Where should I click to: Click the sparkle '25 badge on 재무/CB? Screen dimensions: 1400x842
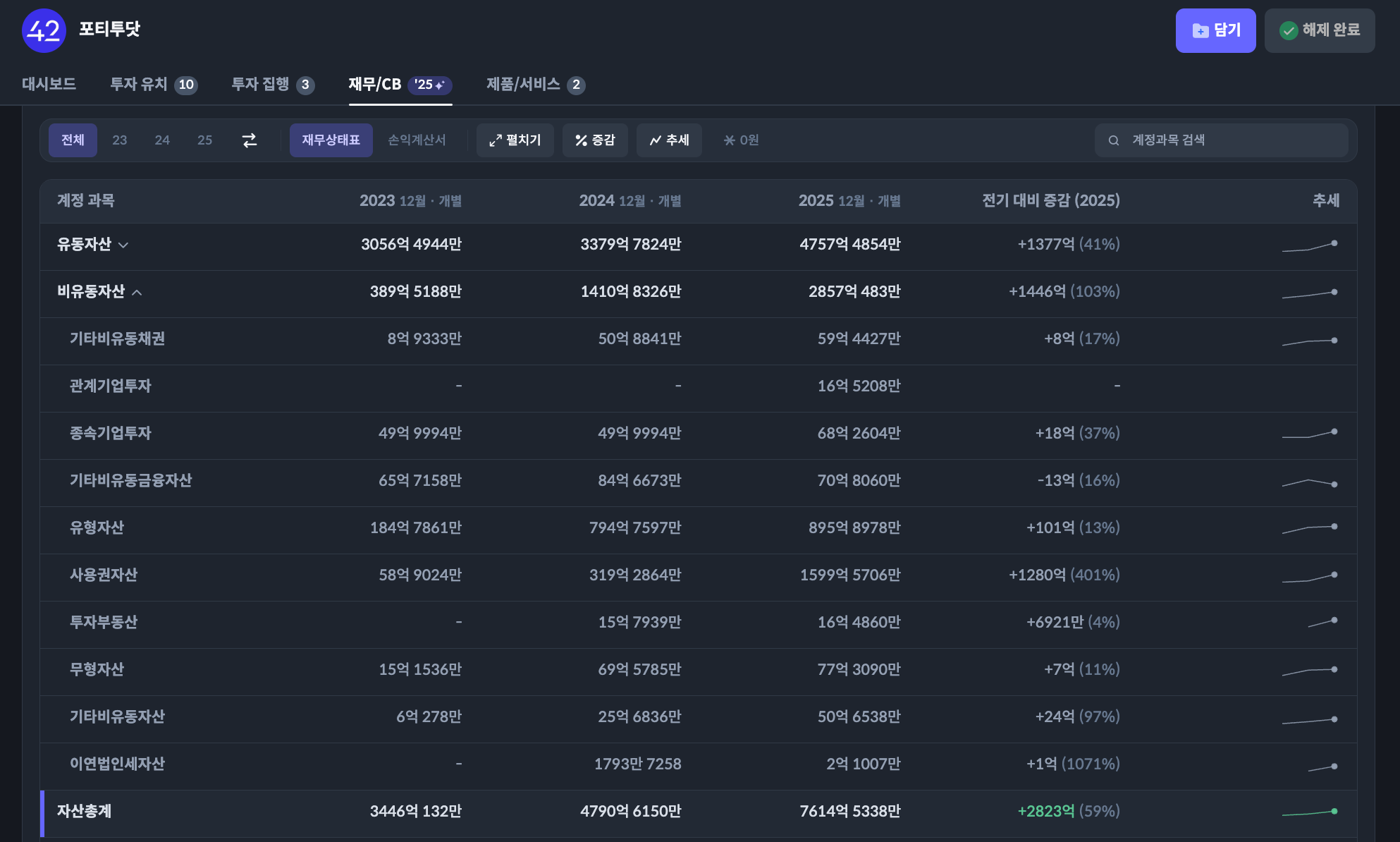pyautogui.click(x=429, y=85)
